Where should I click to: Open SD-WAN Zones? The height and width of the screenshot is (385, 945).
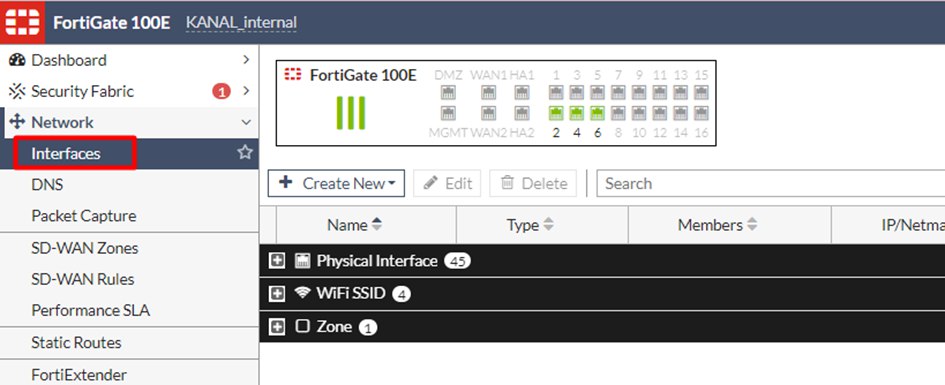pyautogui.click(x=84, y=248)
